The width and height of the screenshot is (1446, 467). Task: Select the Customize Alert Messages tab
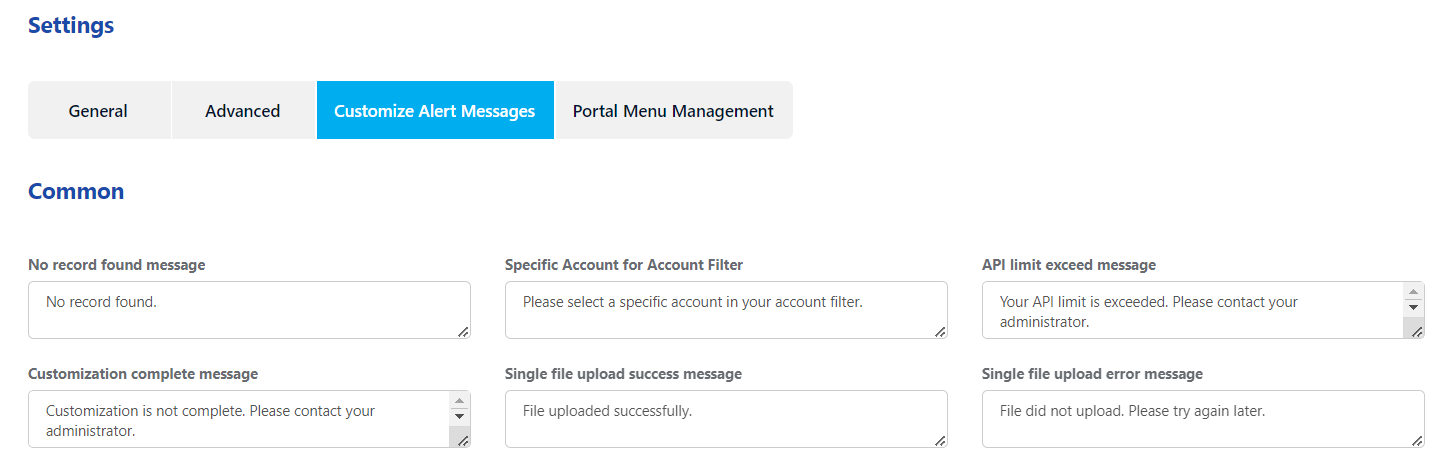point(435,110)
